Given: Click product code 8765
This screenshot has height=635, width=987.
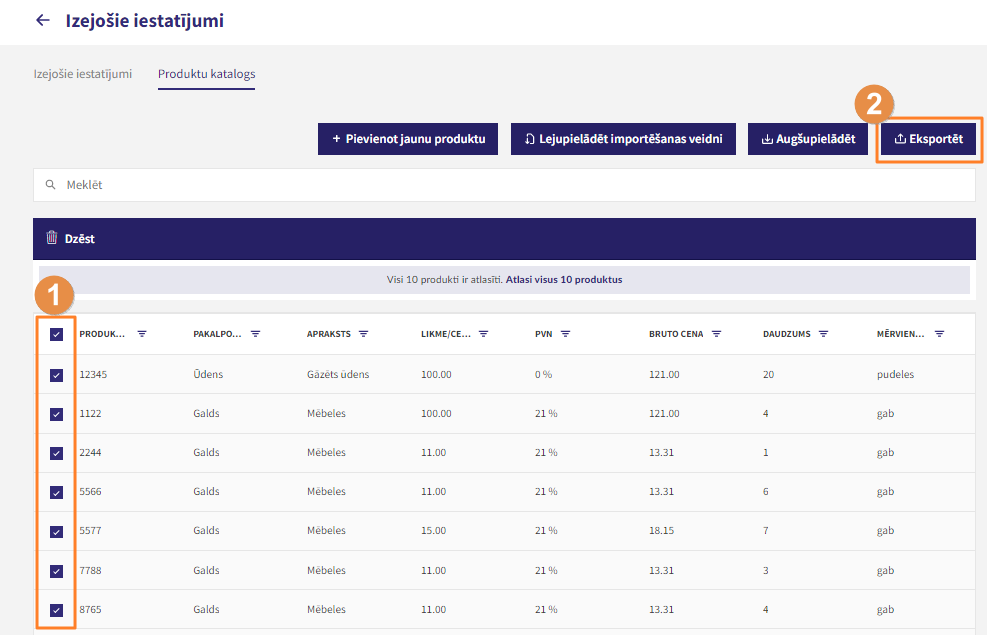Looking at the screenshot, I should click(90, 609).
